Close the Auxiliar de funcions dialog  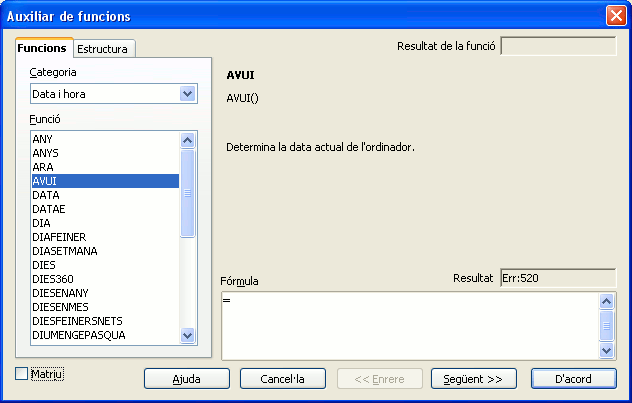pyautogui.click(x=615, y=16)
